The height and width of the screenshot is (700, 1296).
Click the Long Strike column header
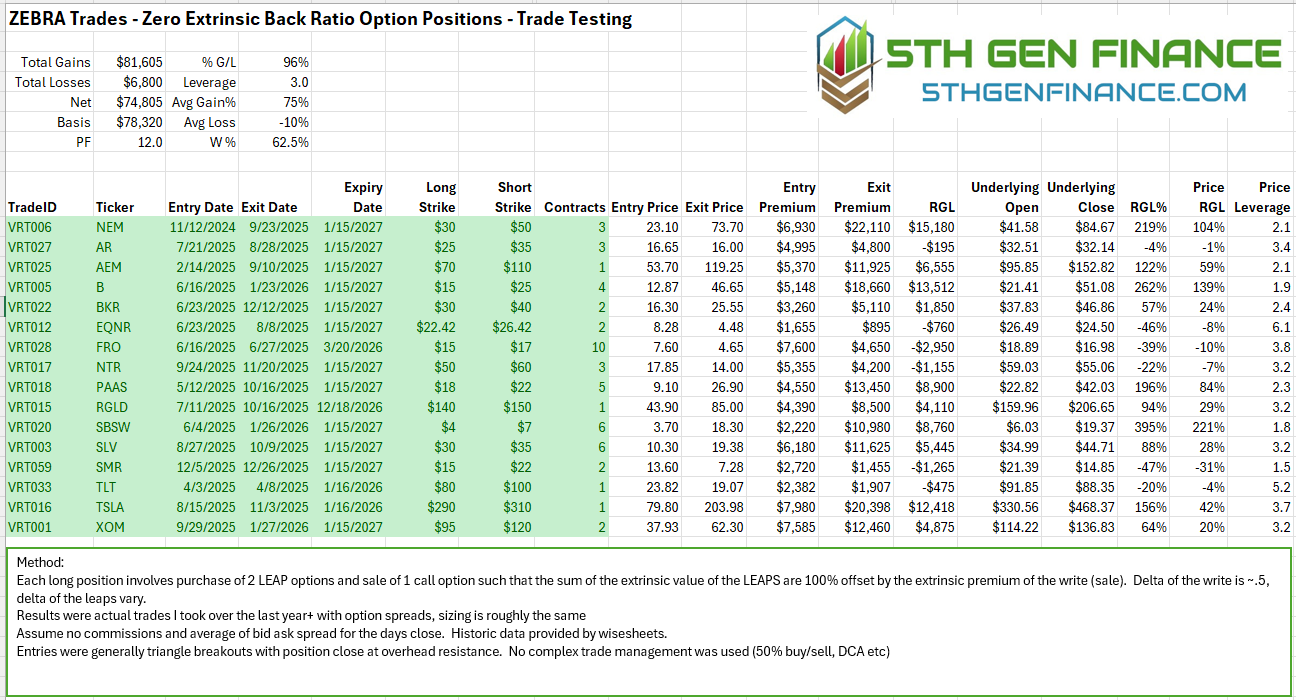[437, 197]
